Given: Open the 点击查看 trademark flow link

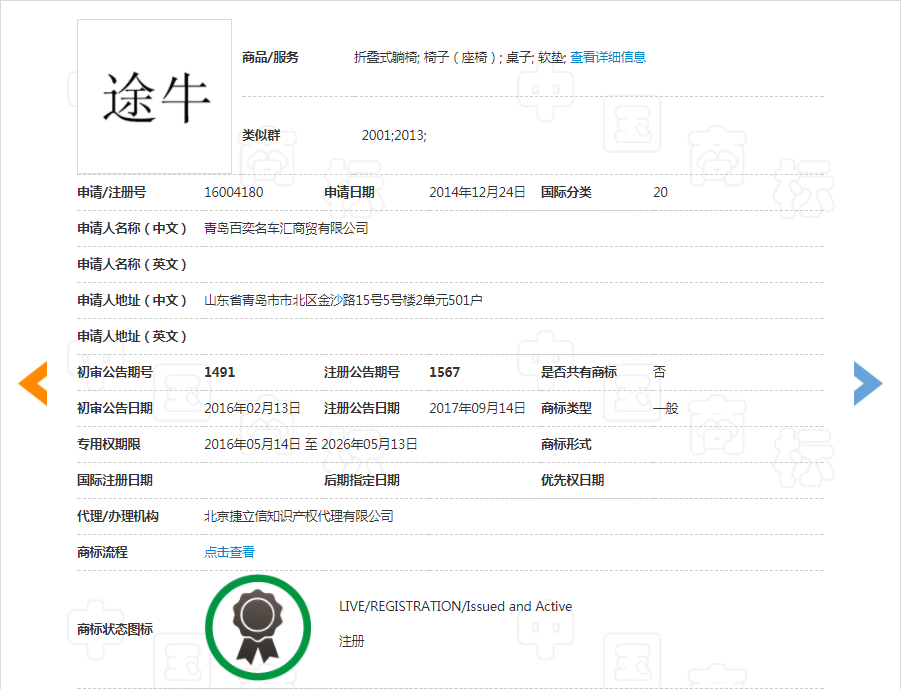Looking at the screenshot, I should coord(229,552).
